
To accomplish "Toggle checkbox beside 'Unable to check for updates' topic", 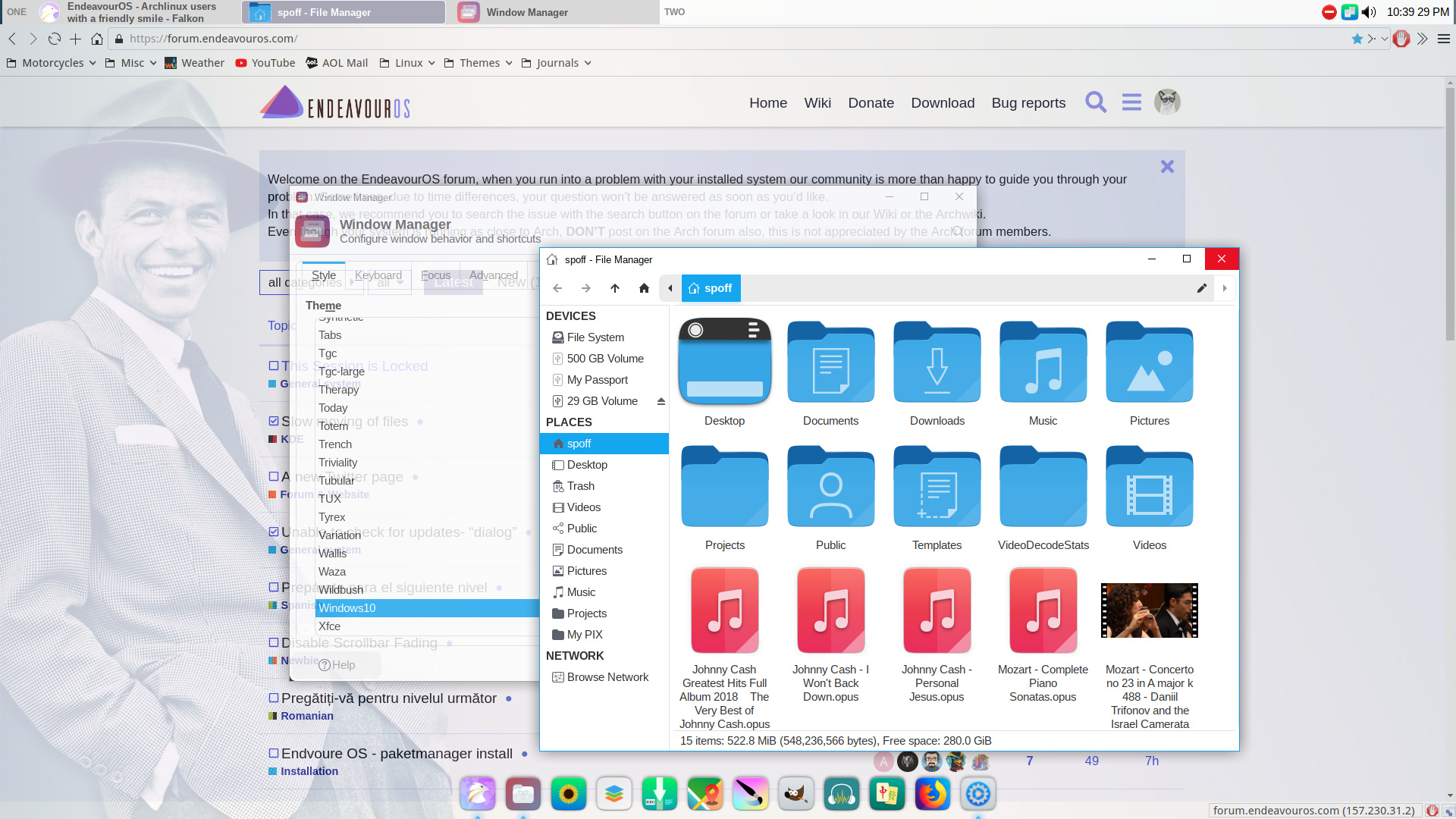I will point(274,532).
